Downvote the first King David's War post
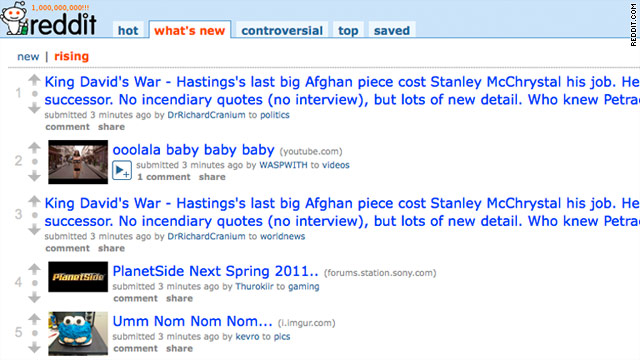This screenshot has width=640, height=360. tap(34, 108)
